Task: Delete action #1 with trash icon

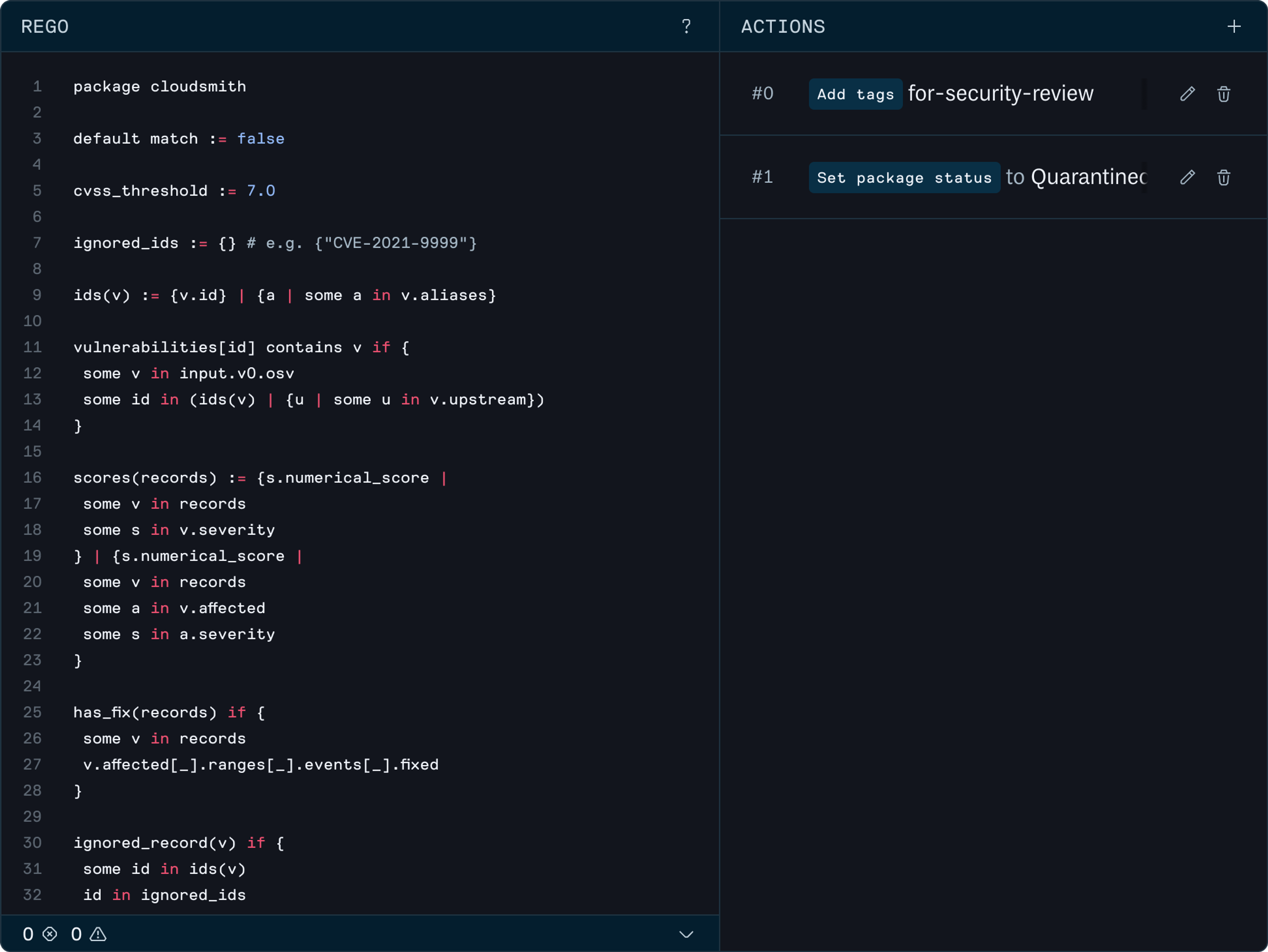Action: (1223, 178)
